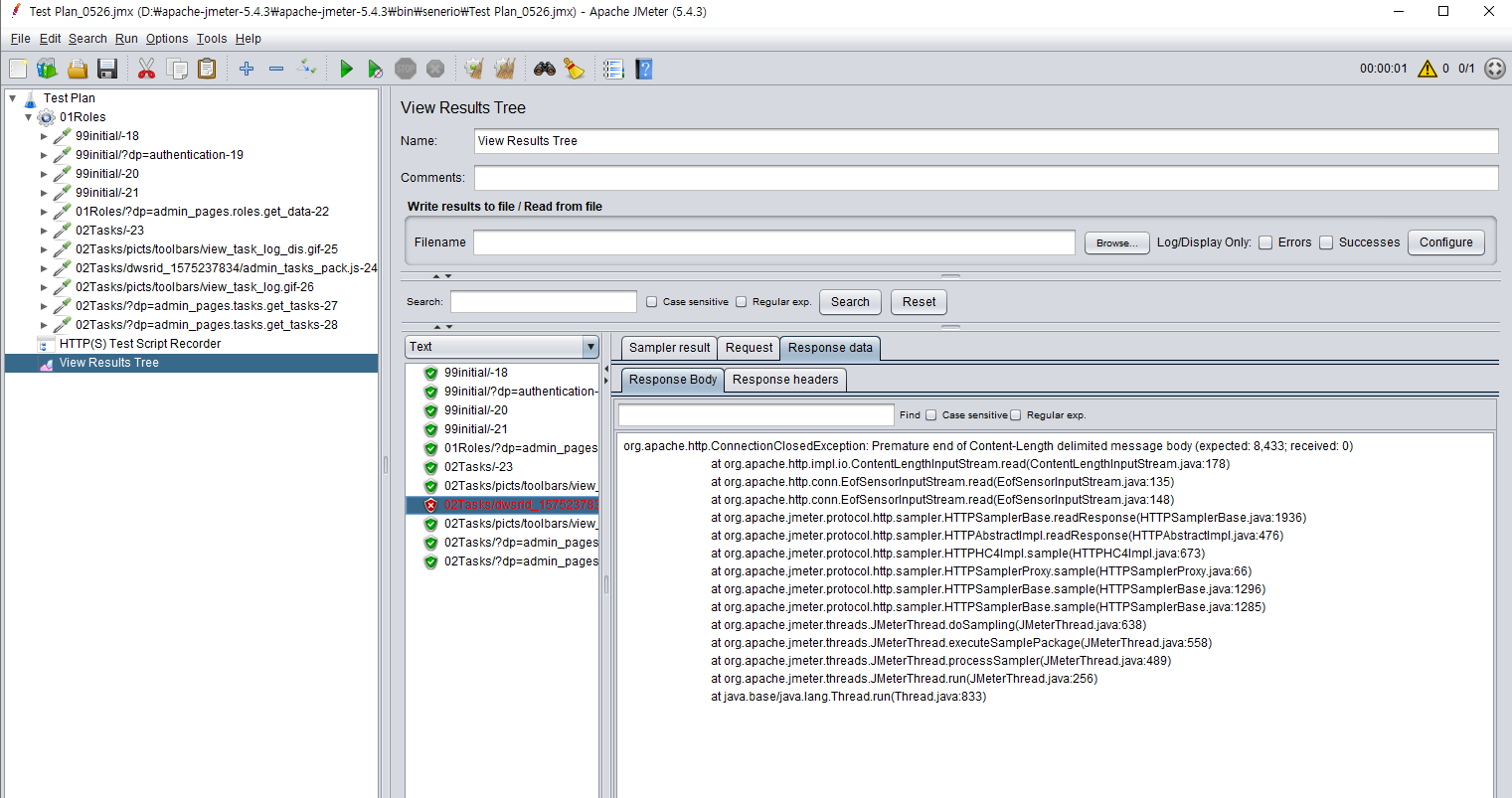The image size is (1512, 798).
Task: Click the Find button label
Action: pyautogui.click(x=910, y=415)
